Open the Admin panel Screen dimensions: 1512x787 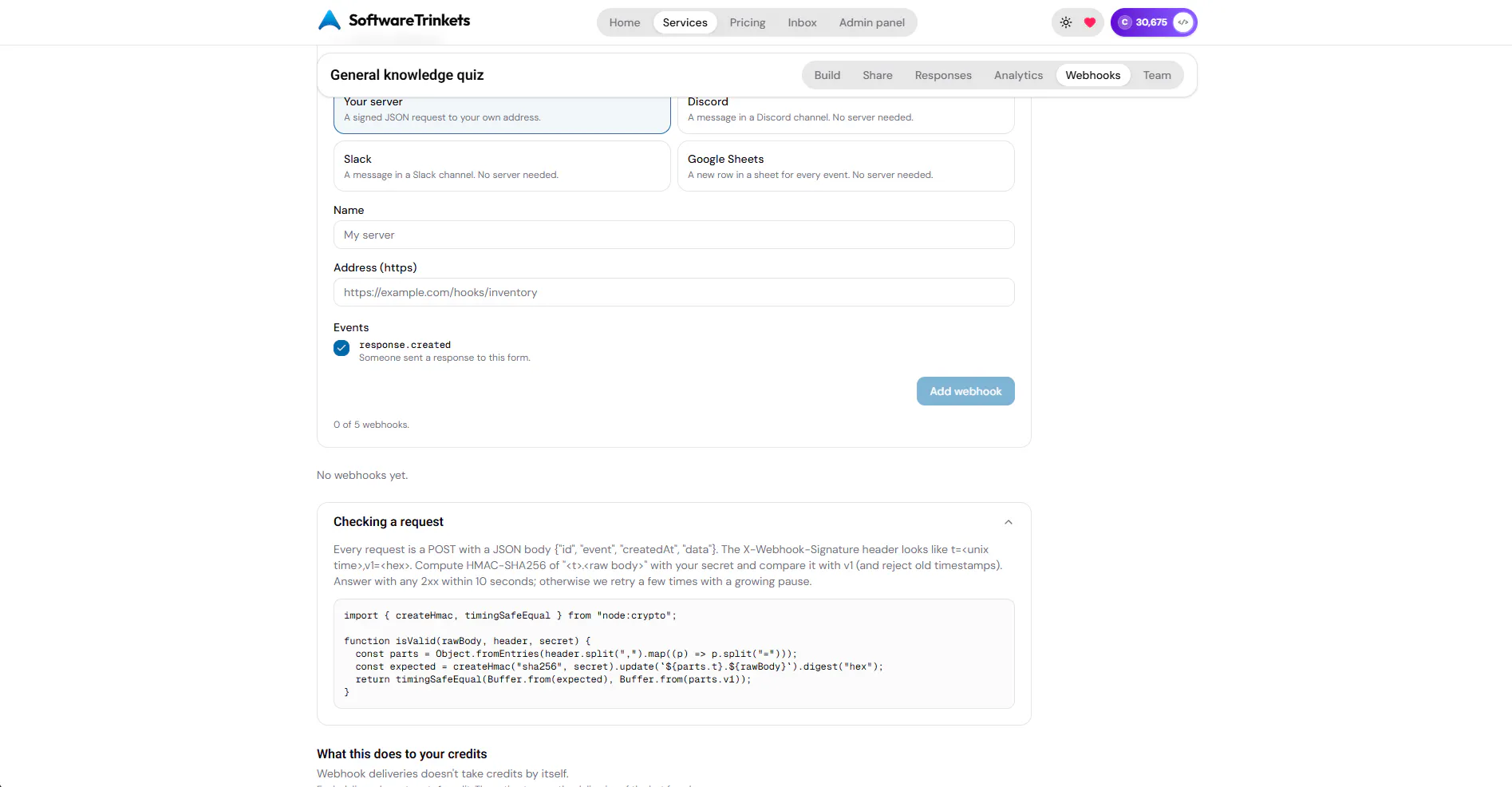click(872, 22)
